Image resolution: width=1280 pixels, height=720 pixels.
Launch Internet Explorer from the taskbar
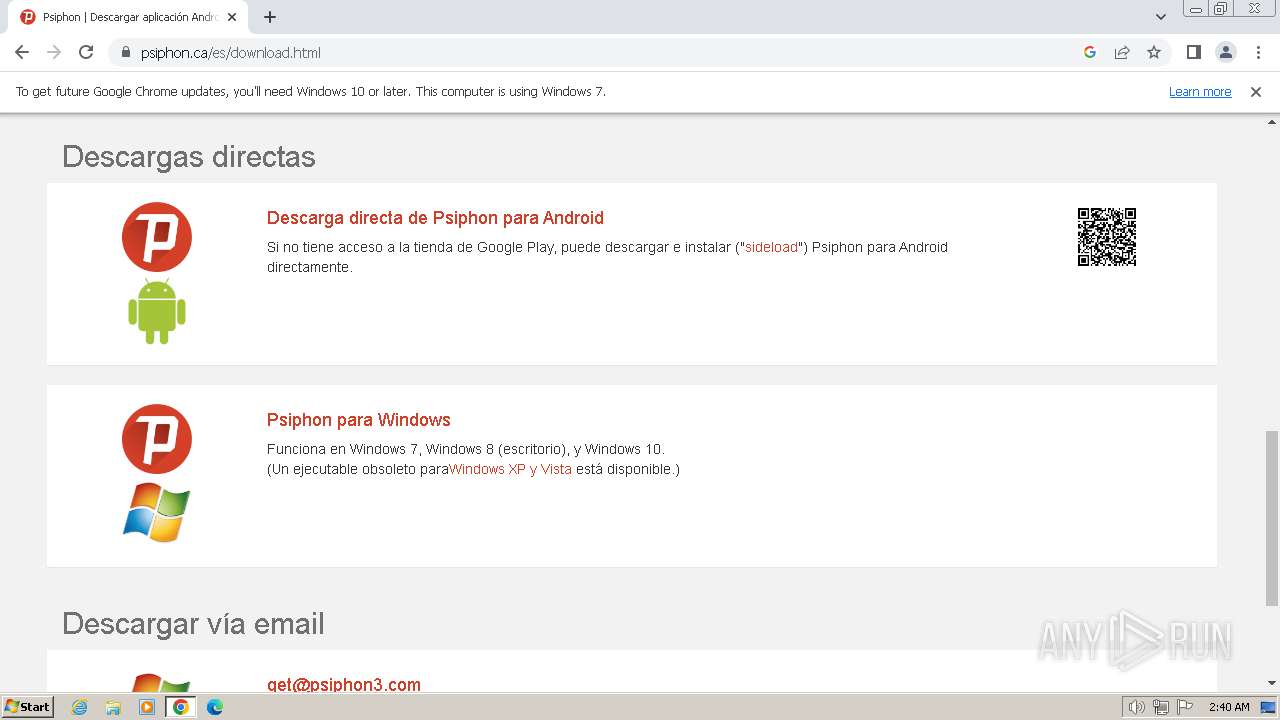[x=80, y=707]
